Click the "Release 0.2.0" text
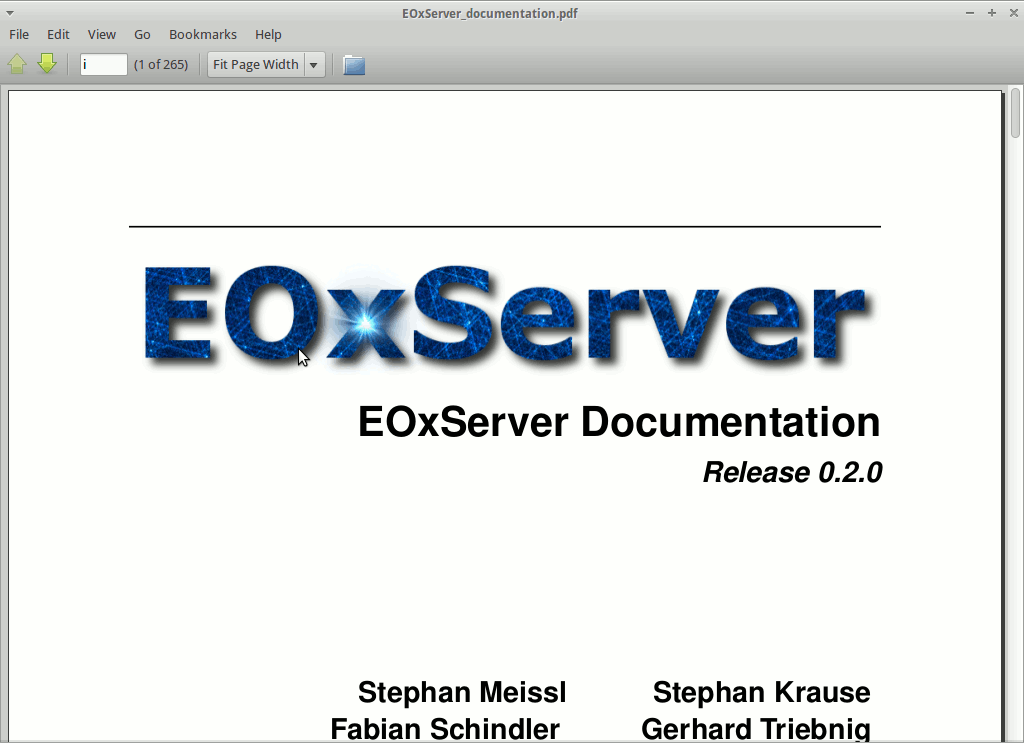 tap(792, 472)
